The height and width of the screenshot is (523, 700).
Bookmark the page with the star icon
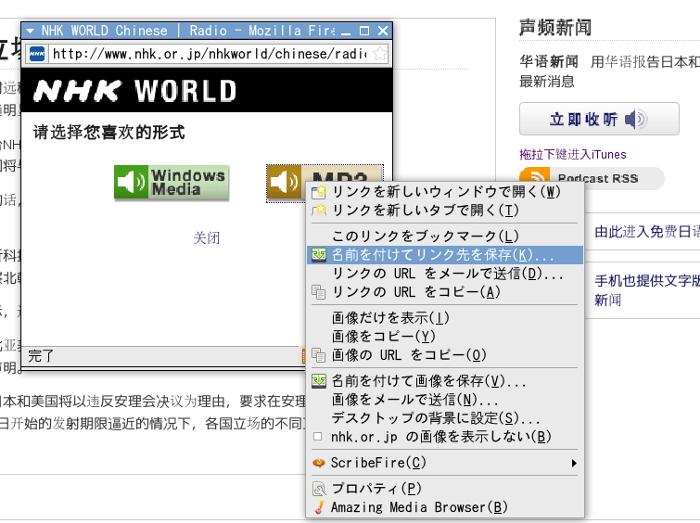coord(380,54)
